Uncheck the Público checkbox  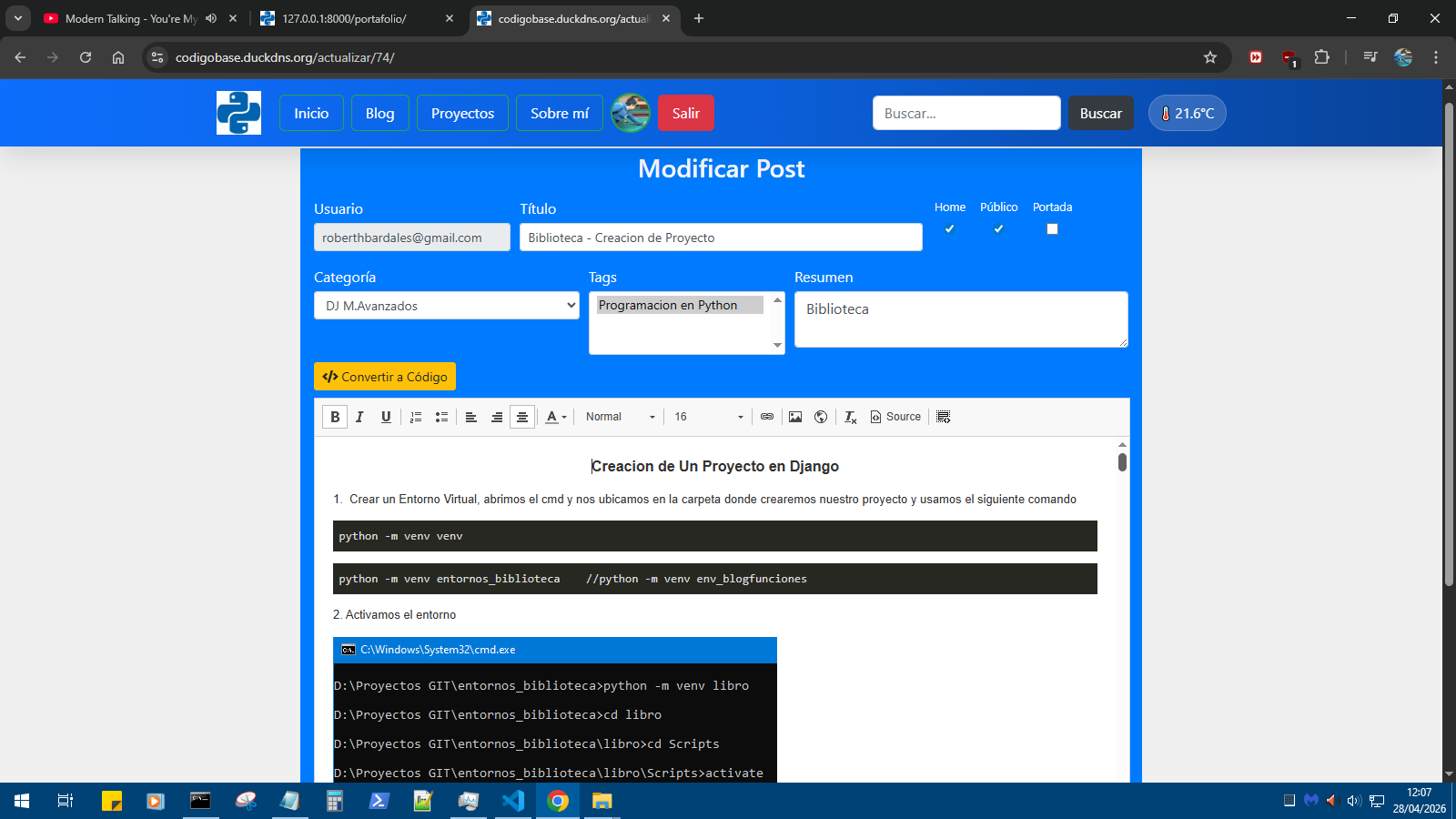click(x=998, y=229)
